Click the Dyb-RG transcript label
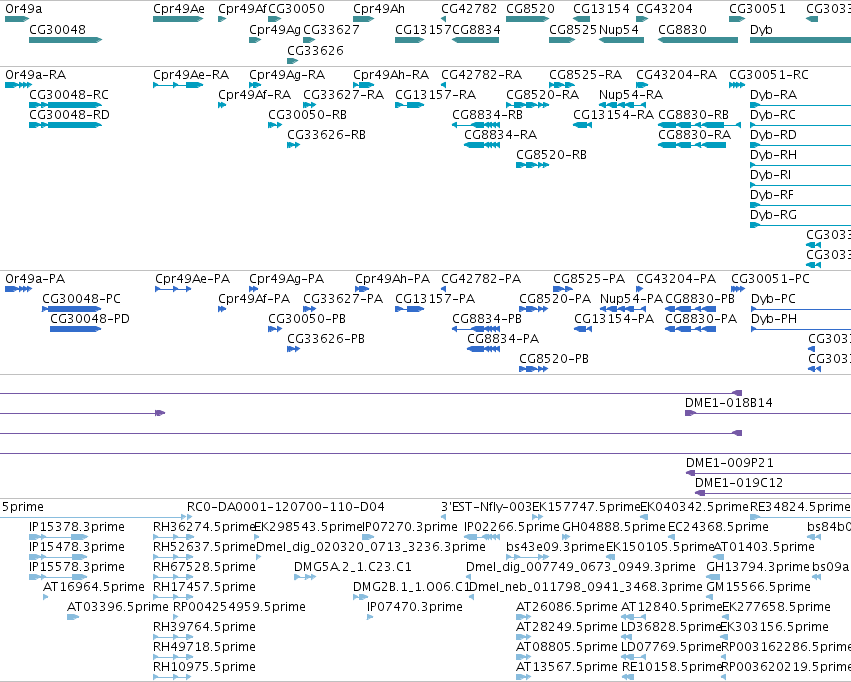The image size is (851, 682). [773, 215]
